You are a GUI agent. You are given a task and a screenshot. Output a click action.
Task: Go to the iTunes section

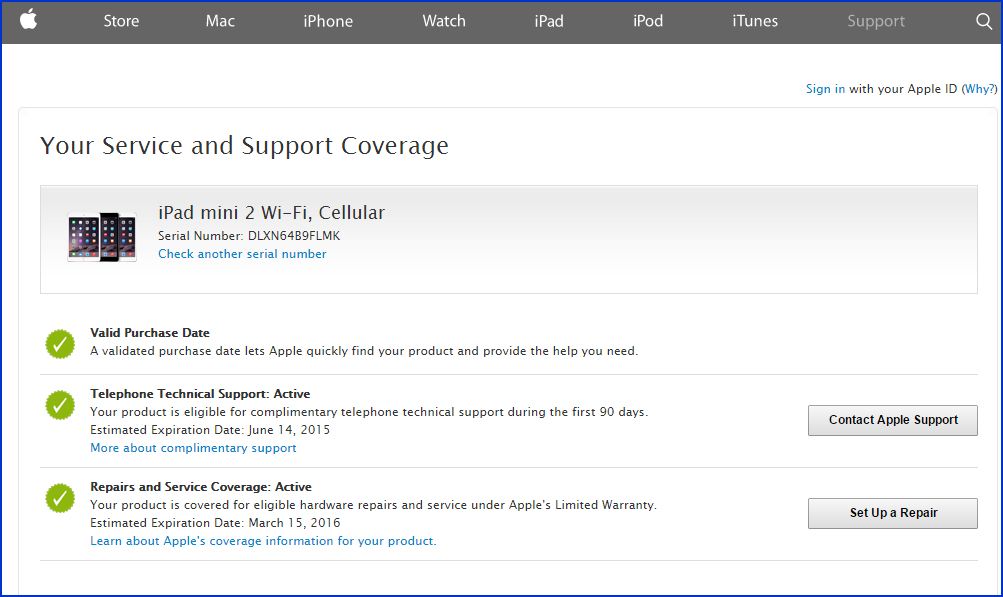755,21
